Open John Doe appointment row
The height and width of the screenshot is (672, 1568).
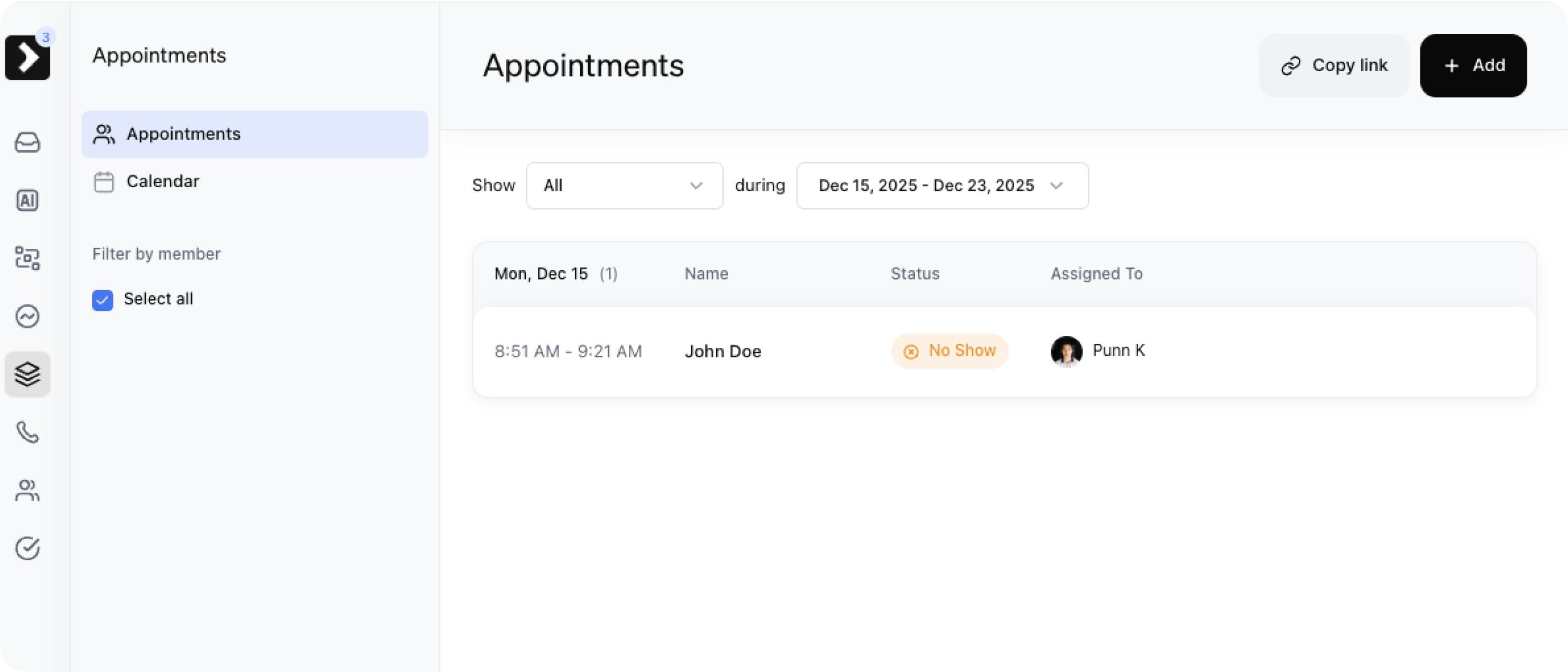point(722,351)
